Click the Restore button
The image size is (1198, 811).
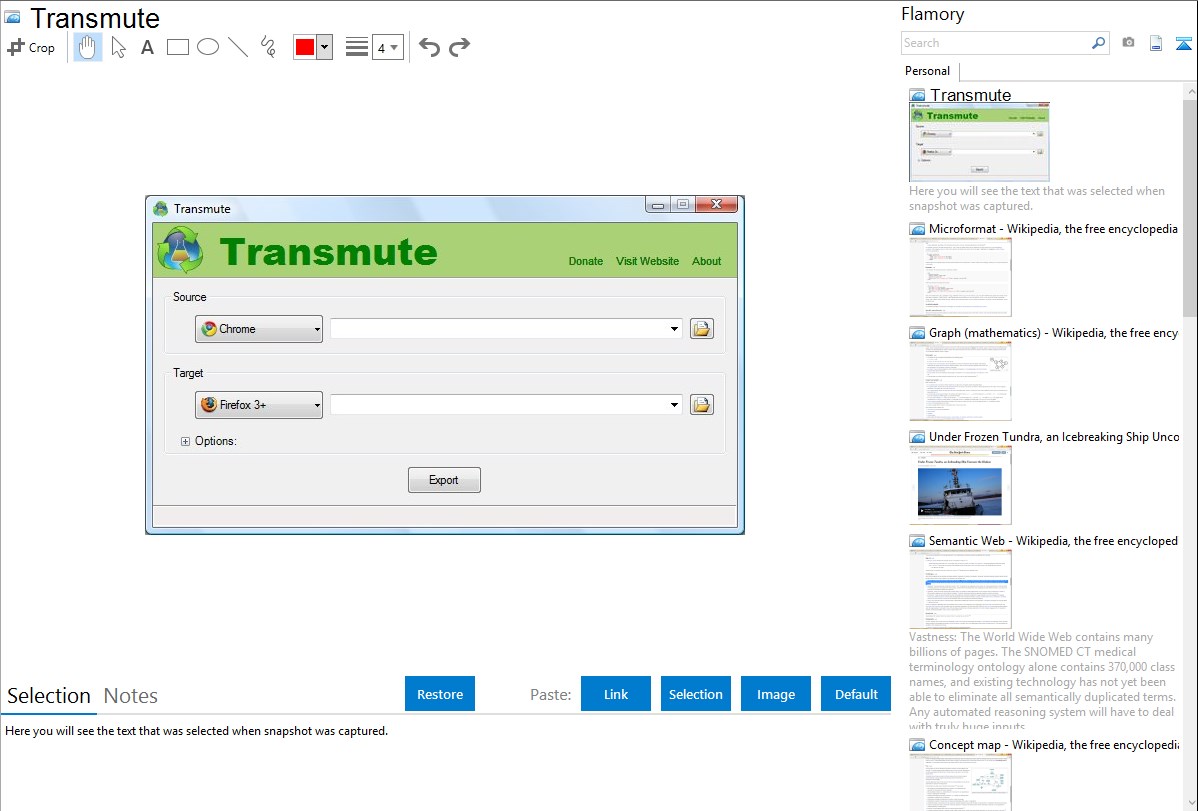(x=440, y=694)
